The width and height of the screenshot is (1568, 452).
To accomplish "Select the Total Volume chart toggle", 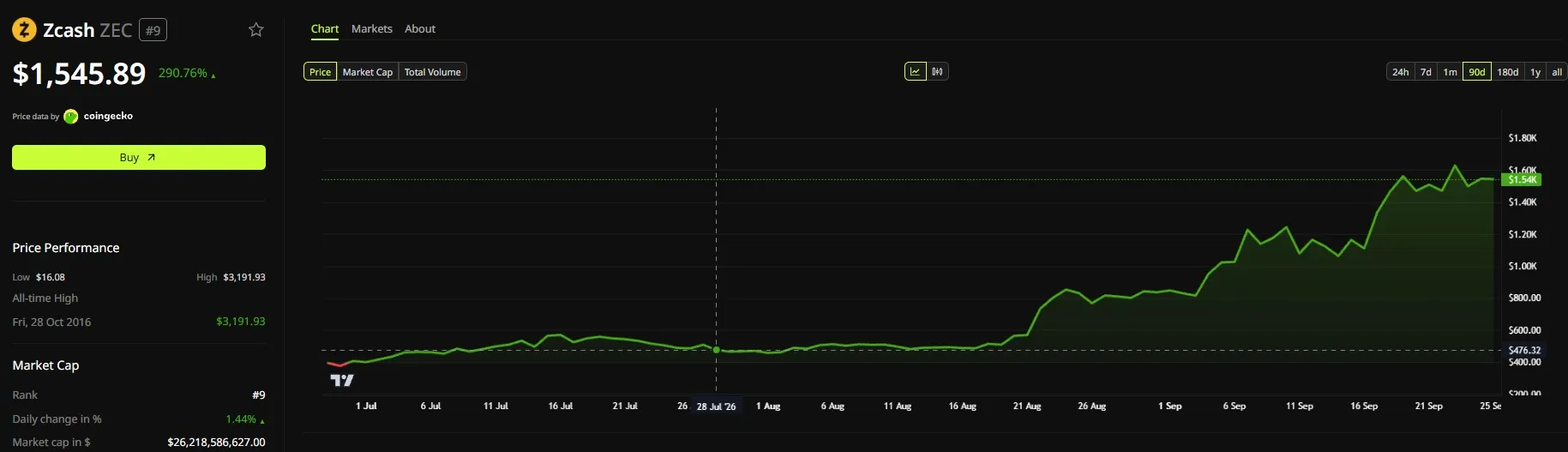I will coord(432,72).
